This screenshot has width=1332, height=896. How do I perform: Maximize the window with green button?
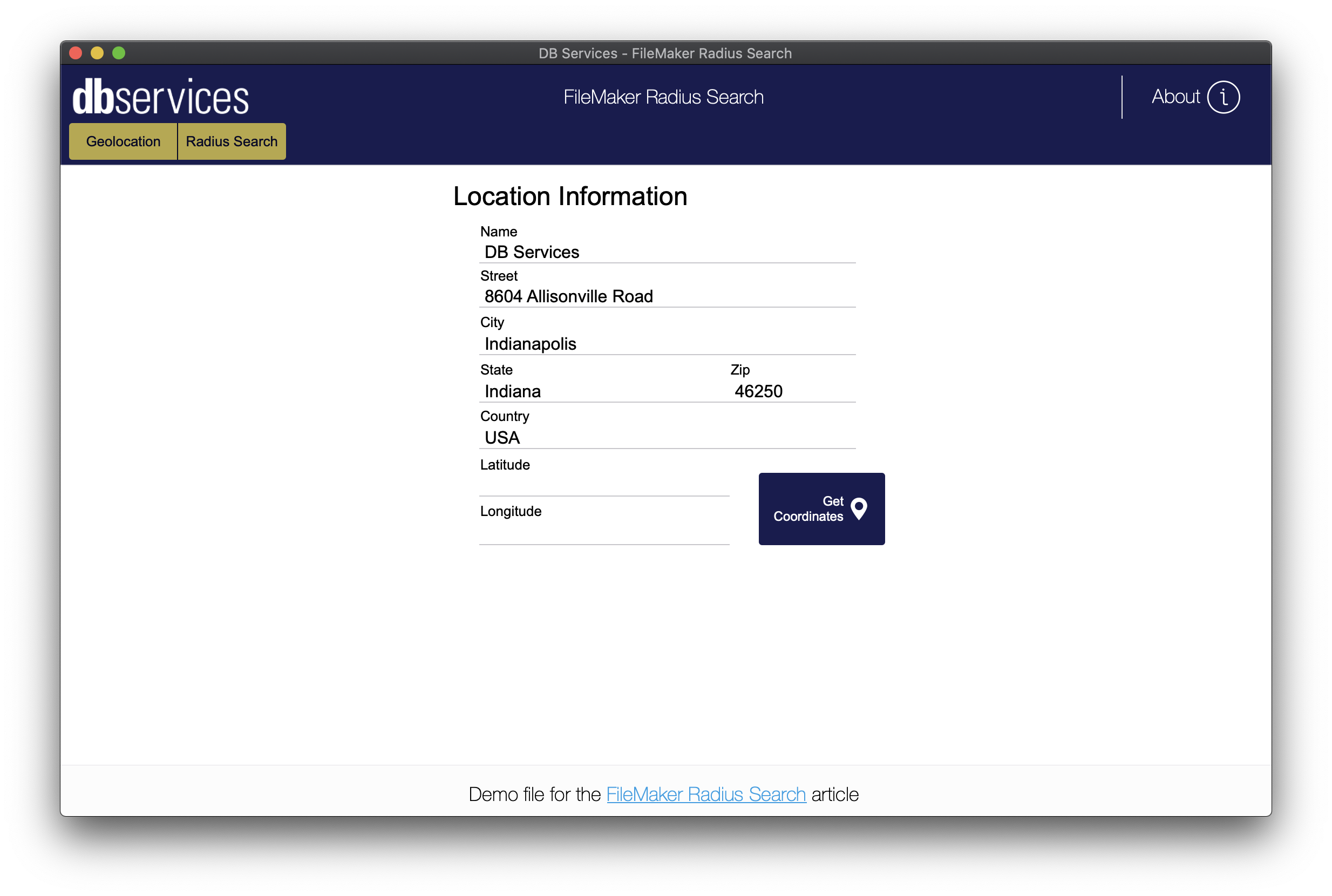119,53
